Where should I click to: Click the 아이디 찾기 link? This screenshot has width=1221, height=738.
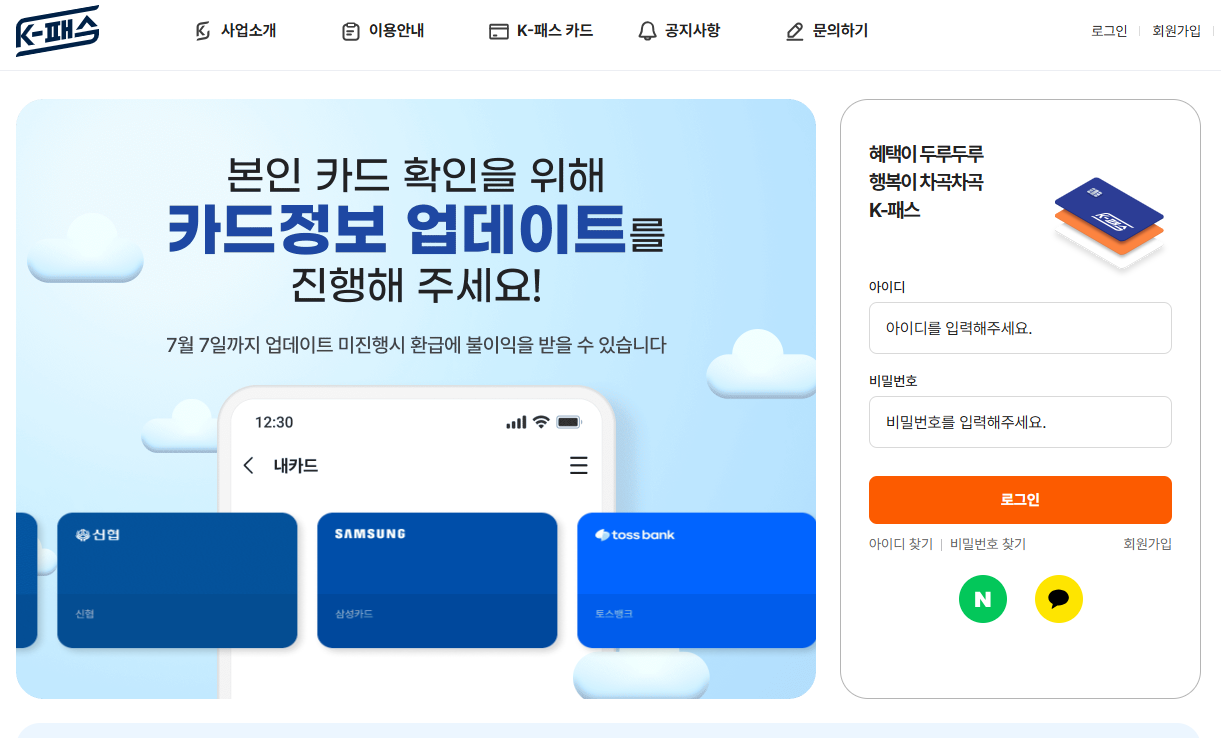point(900,544)
